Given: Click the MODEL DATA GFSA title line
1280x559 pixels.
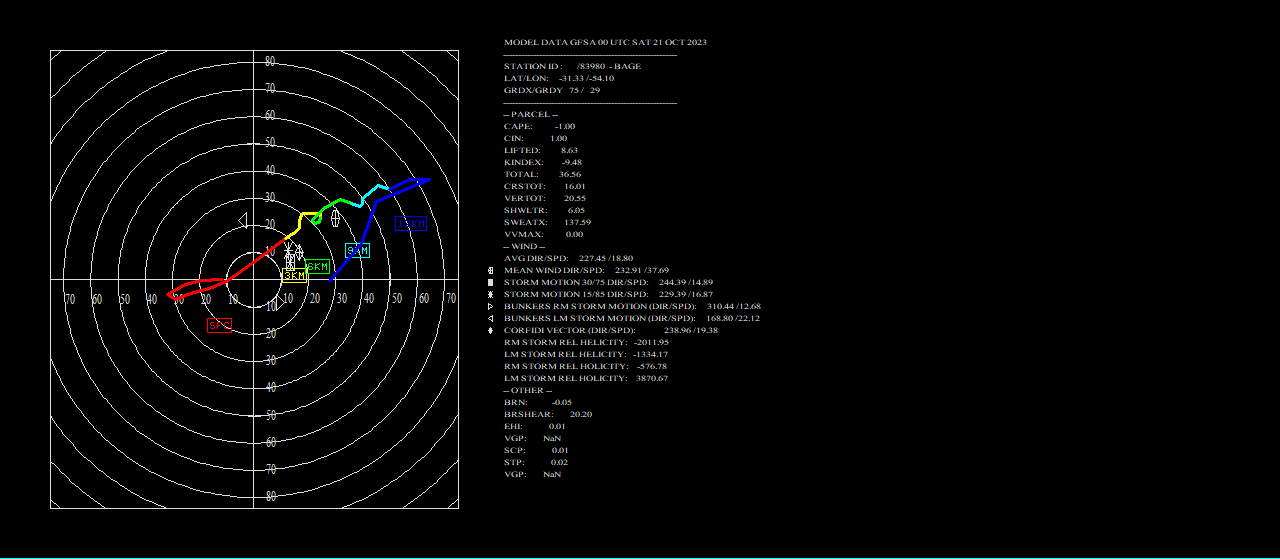Looking at the screenshot, I should (605, 42).
